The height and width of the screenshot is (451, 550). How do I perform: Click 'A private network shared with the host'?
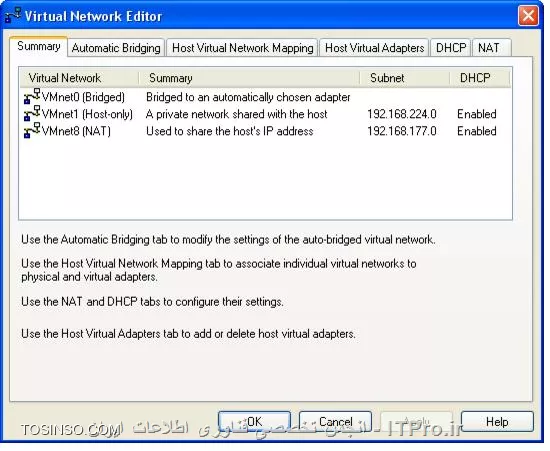[236, 114]
